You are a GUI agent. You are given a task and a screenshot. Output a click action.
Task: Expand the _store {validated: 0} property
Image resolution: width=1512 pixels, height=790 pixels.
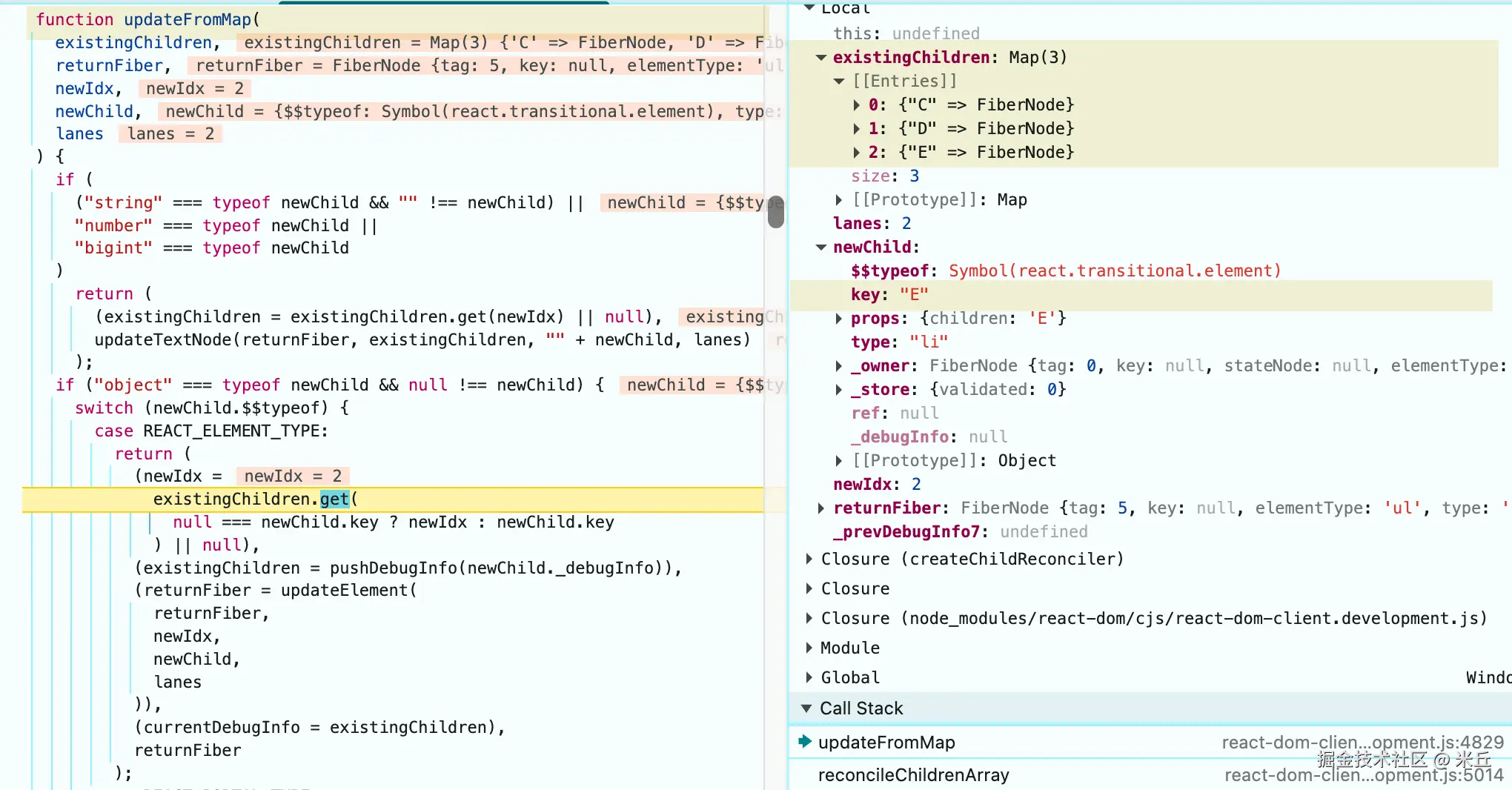[x=839, y=390]
